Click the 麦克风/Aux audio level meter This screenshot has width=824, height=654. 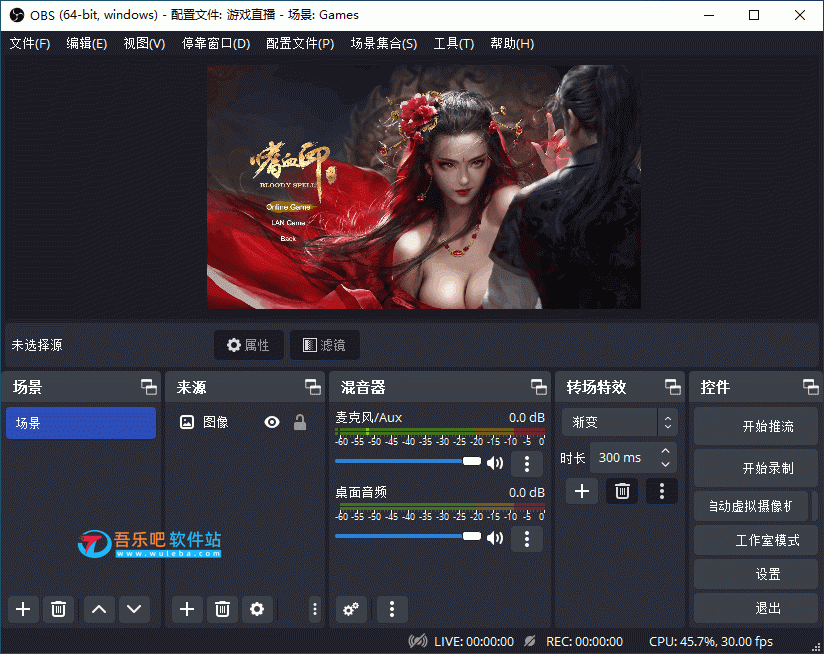pyautogui.click(x=440, y=431)
